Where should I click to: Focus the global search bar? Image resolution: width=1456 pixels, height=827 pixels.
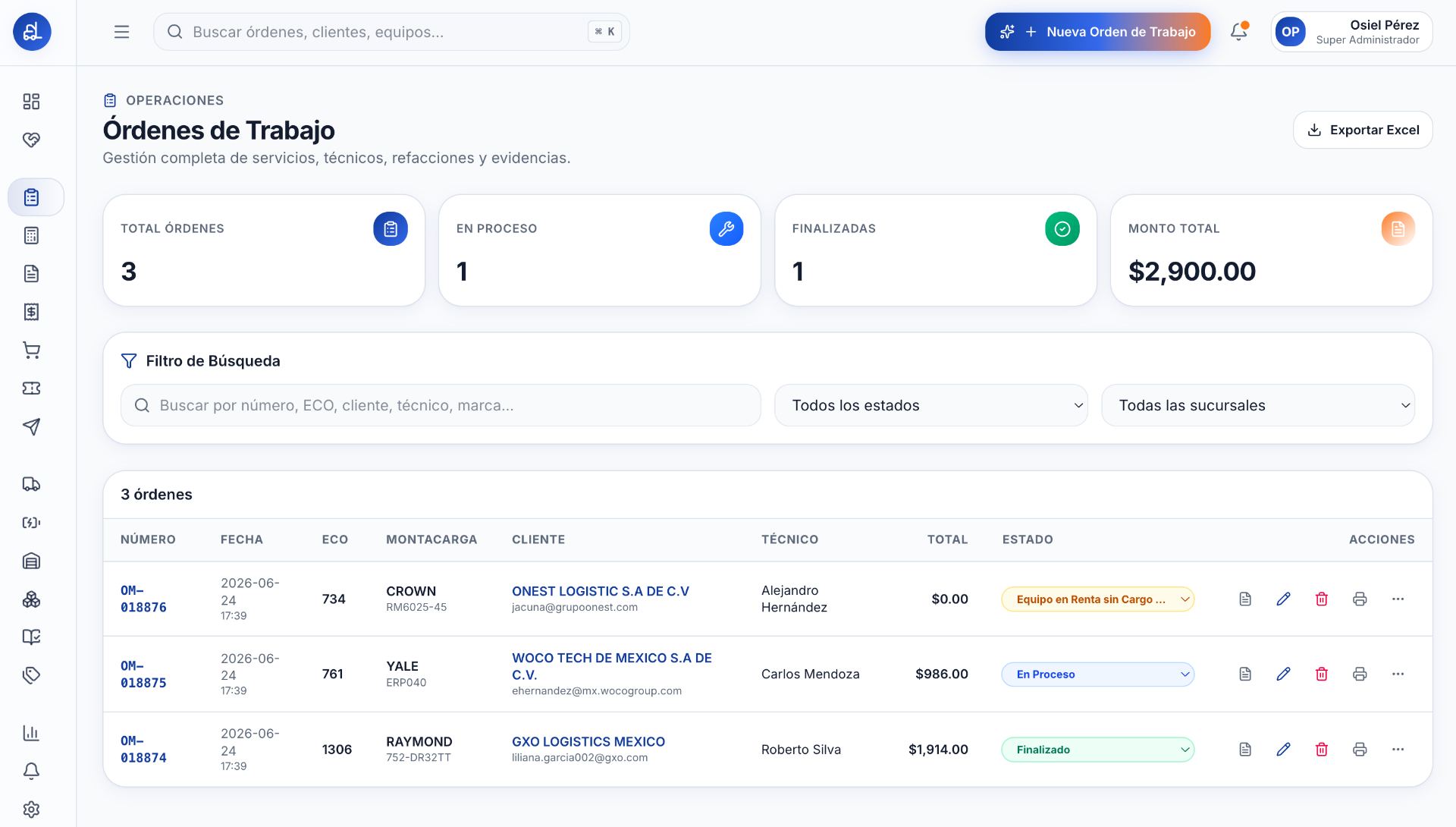(x=391, y=32)
